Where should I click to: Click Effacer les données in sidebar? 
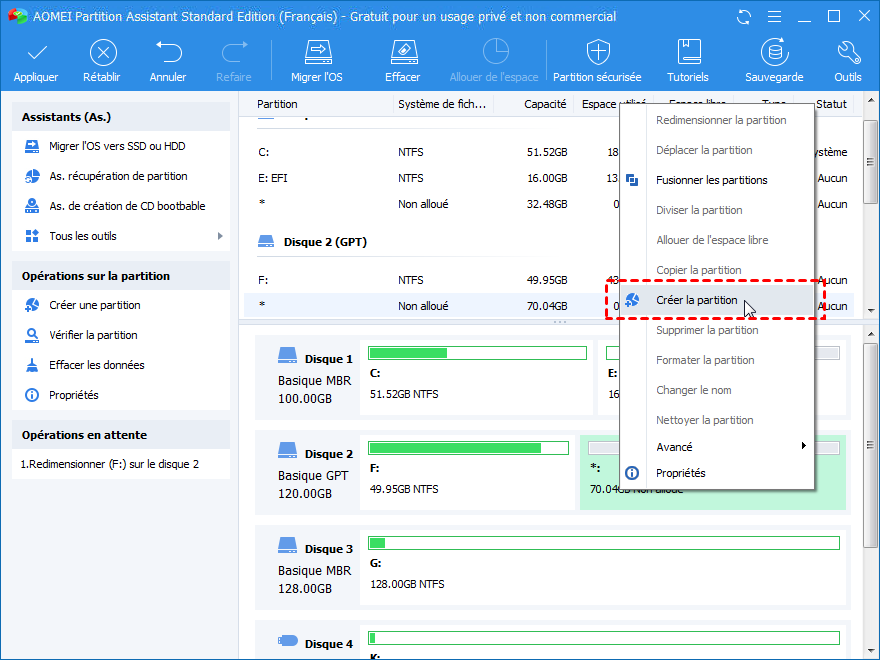coord(96,365)
